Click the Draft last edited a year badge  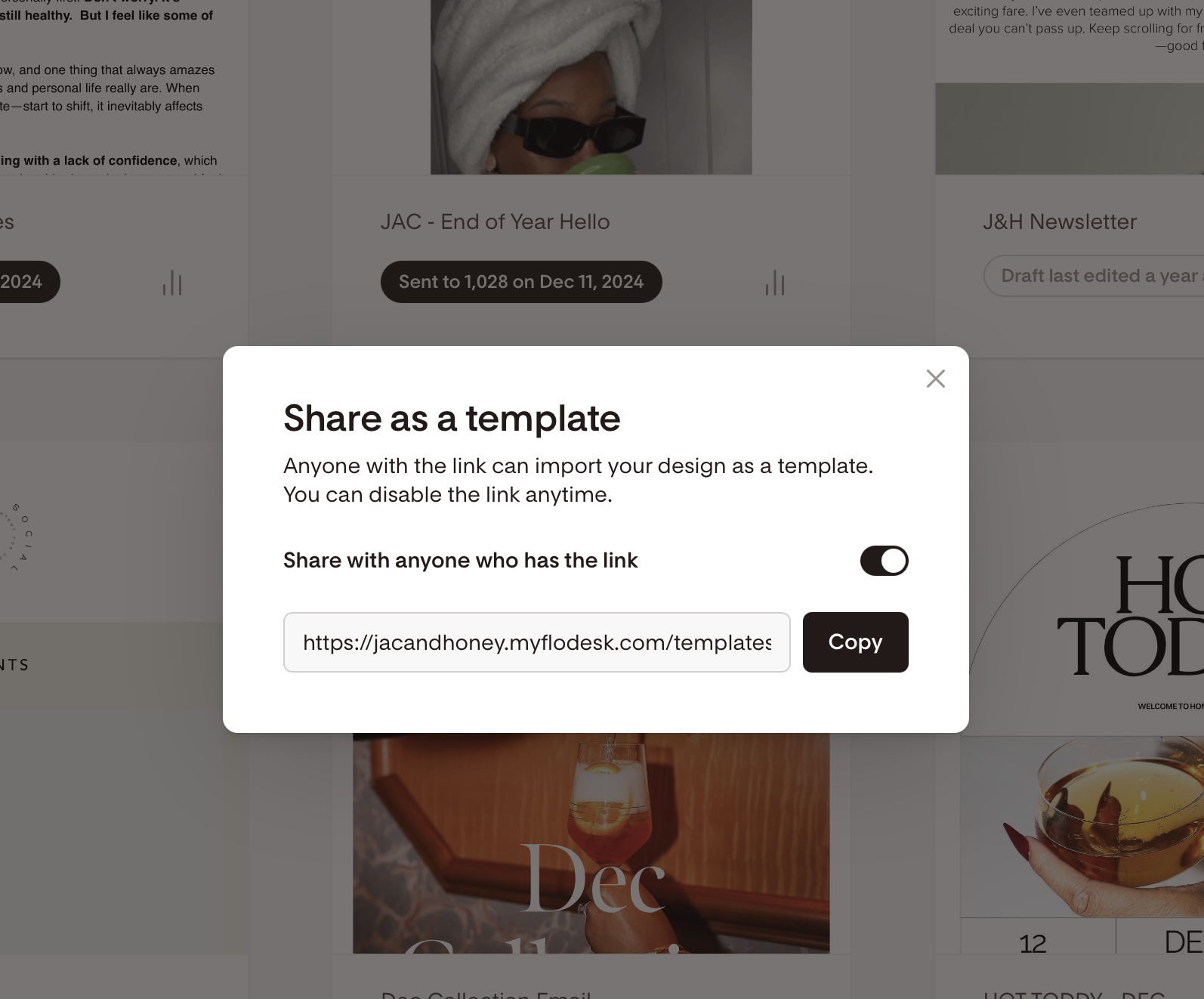[x=1095, y=276]
